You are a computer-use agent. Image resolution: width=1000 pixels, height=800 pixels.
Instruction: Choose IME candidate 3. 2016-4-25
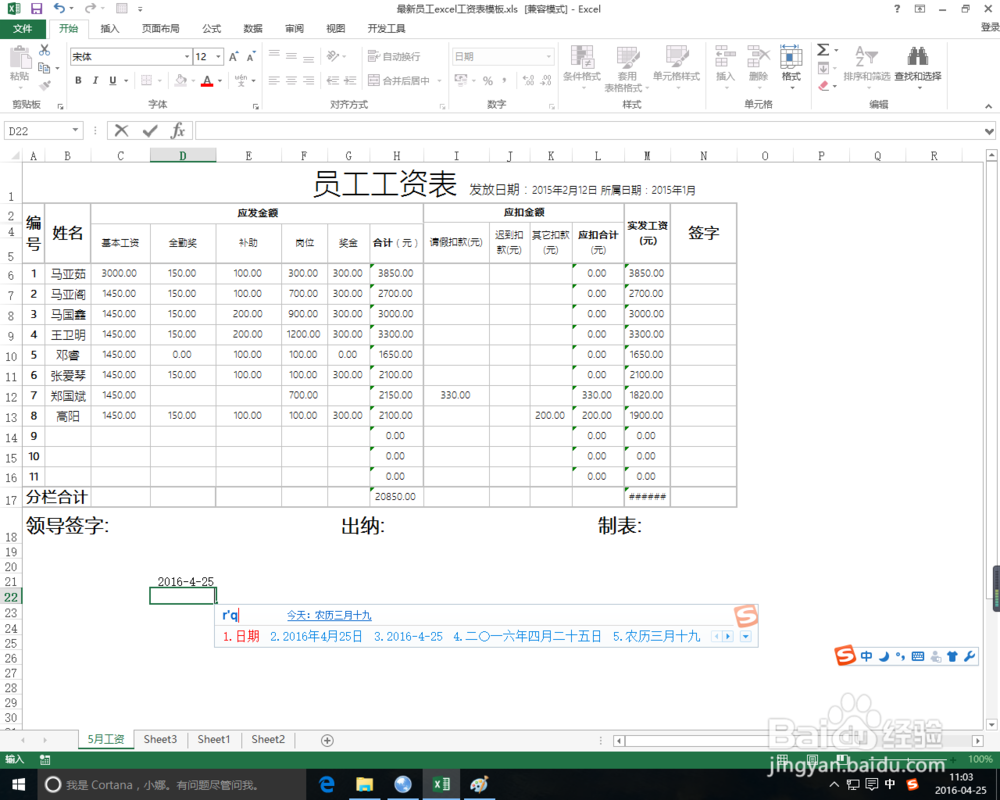pyautogui.click(x=408, y=637)
